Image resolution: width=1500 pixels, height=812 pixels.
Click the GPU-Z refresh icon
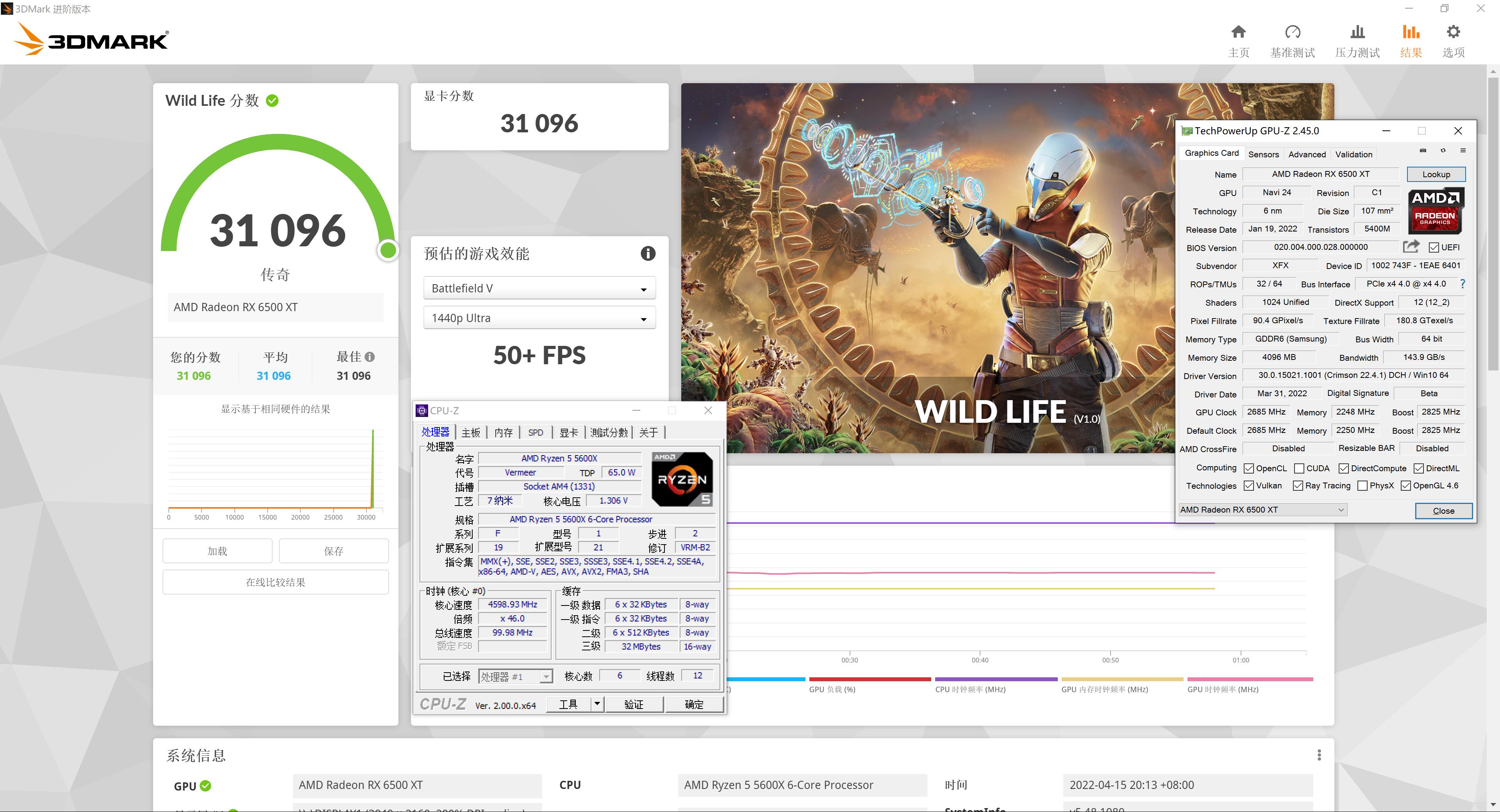tap(1443, 151)
